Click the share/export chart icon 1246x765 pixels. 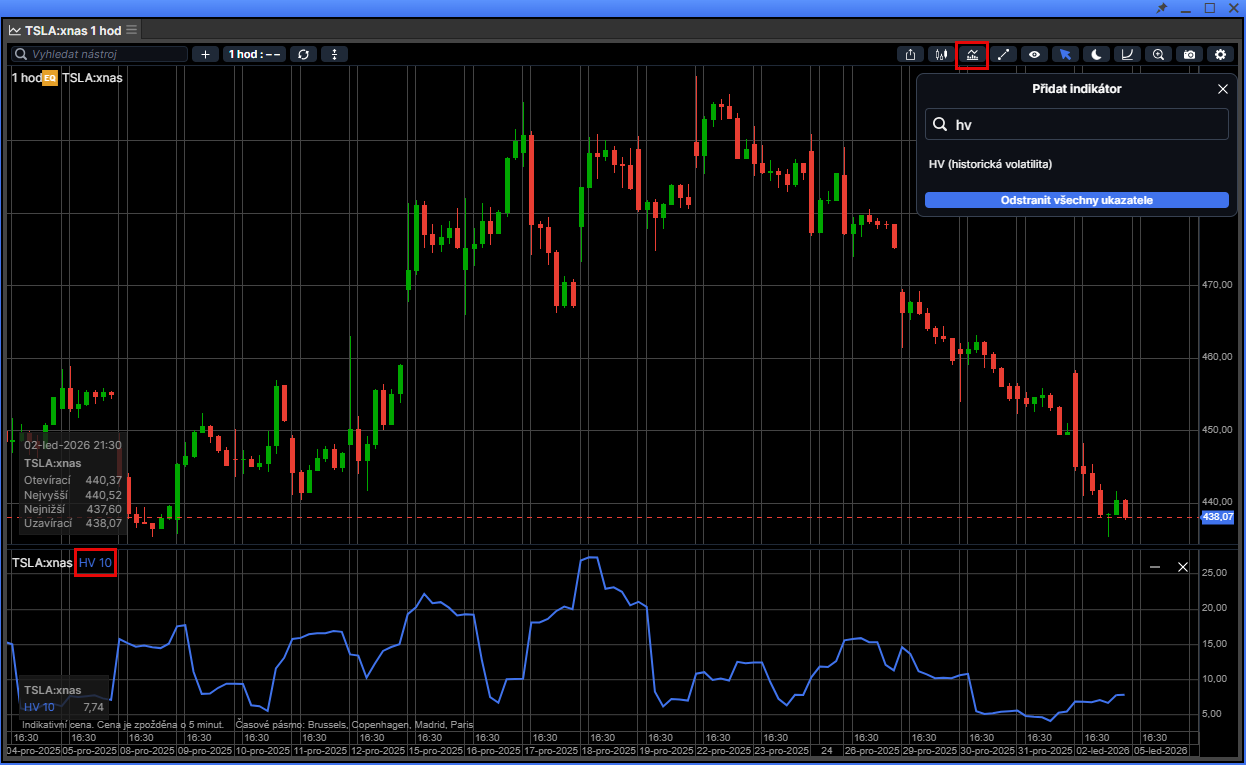tap(910, 54)
